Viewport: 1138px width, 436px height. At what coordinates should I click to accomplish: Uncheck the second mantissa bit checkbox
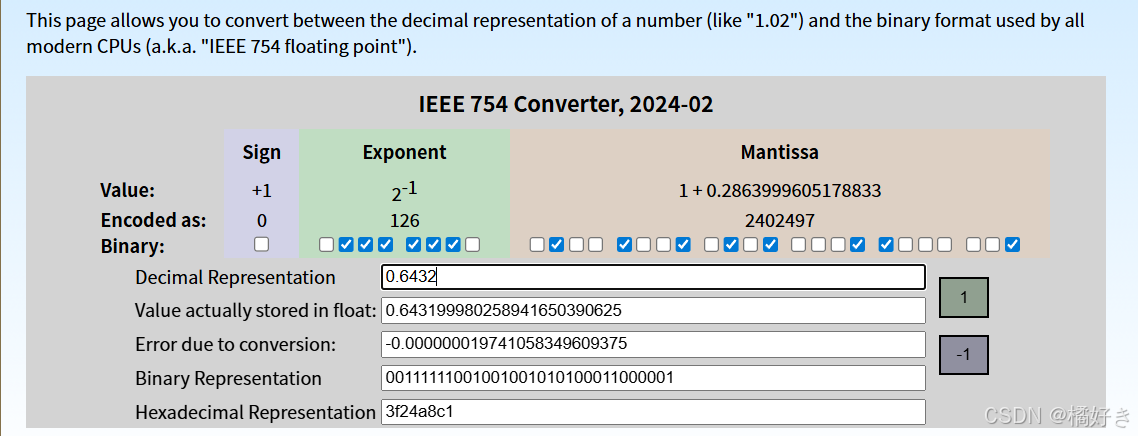point(556,244)
